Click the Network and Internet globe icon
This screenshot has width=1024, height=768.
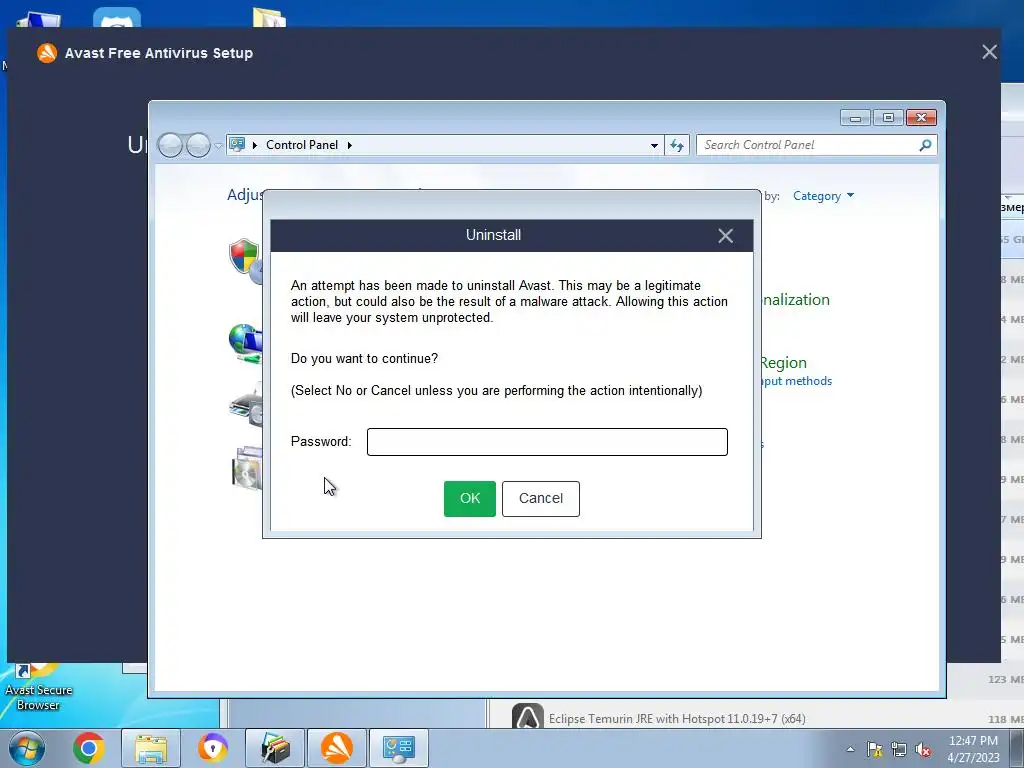click(x=246, y=343)
